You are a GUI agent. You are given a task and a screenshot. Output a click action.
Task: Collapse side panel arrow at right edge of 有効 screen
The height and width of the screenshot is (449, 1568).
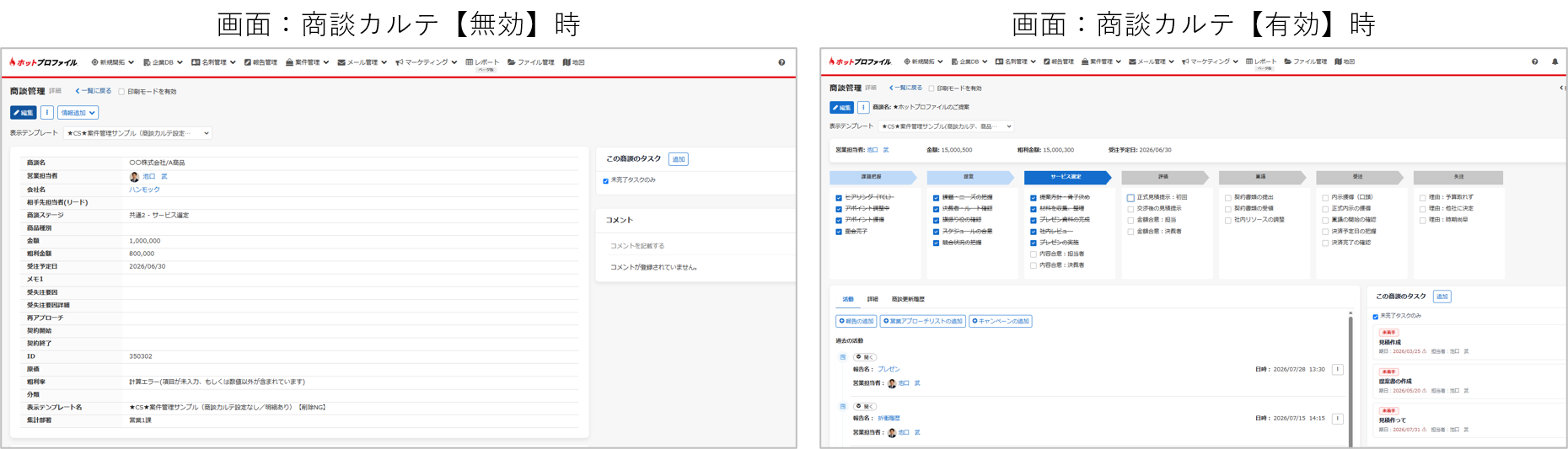point(1561,88)
